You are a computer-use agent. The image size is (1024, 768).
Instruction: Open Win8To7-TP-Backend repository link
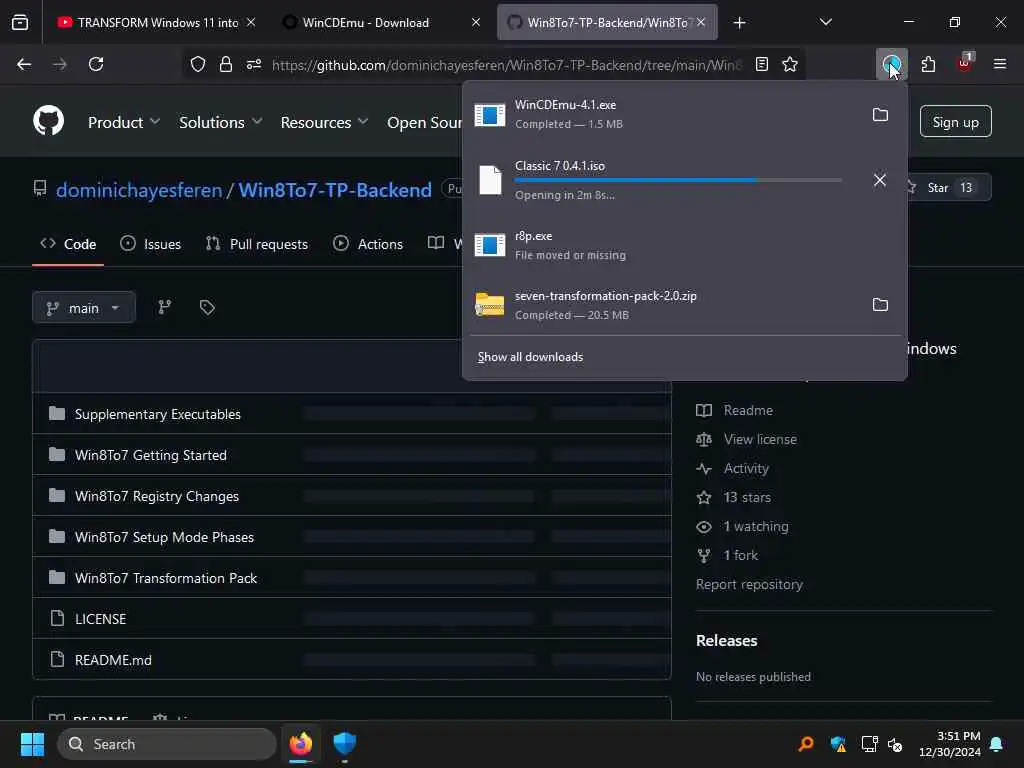point(335,190)
